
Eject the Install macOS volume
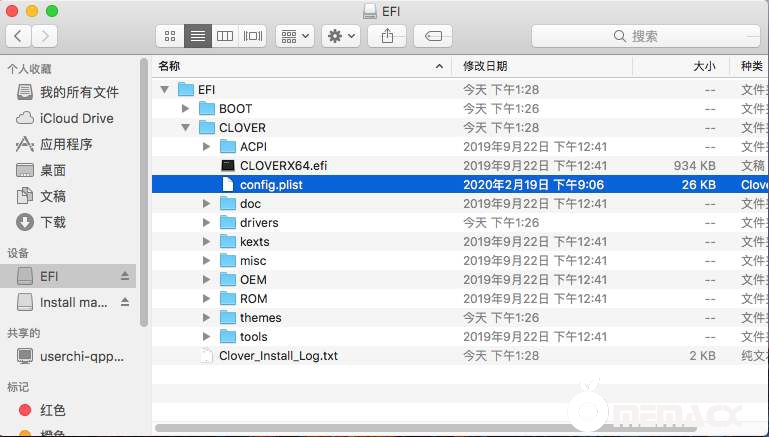(x=125, y=302)
